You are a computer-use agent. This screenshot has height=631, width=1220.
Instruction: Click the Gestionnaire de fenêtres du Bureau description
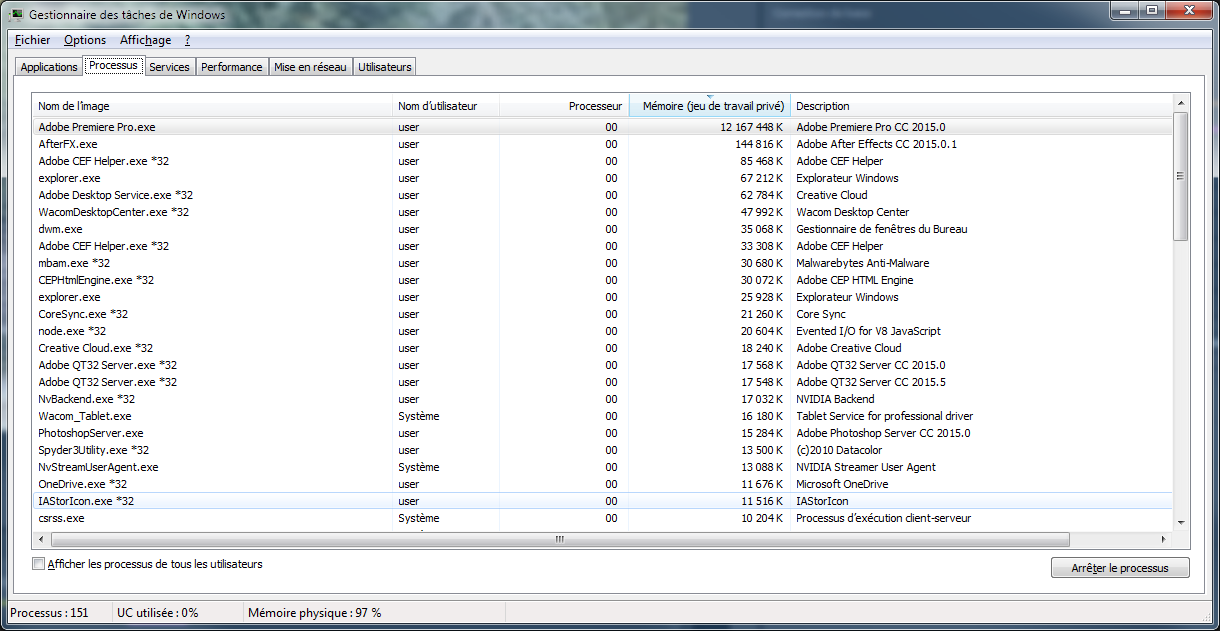click(x=882, y=229)
